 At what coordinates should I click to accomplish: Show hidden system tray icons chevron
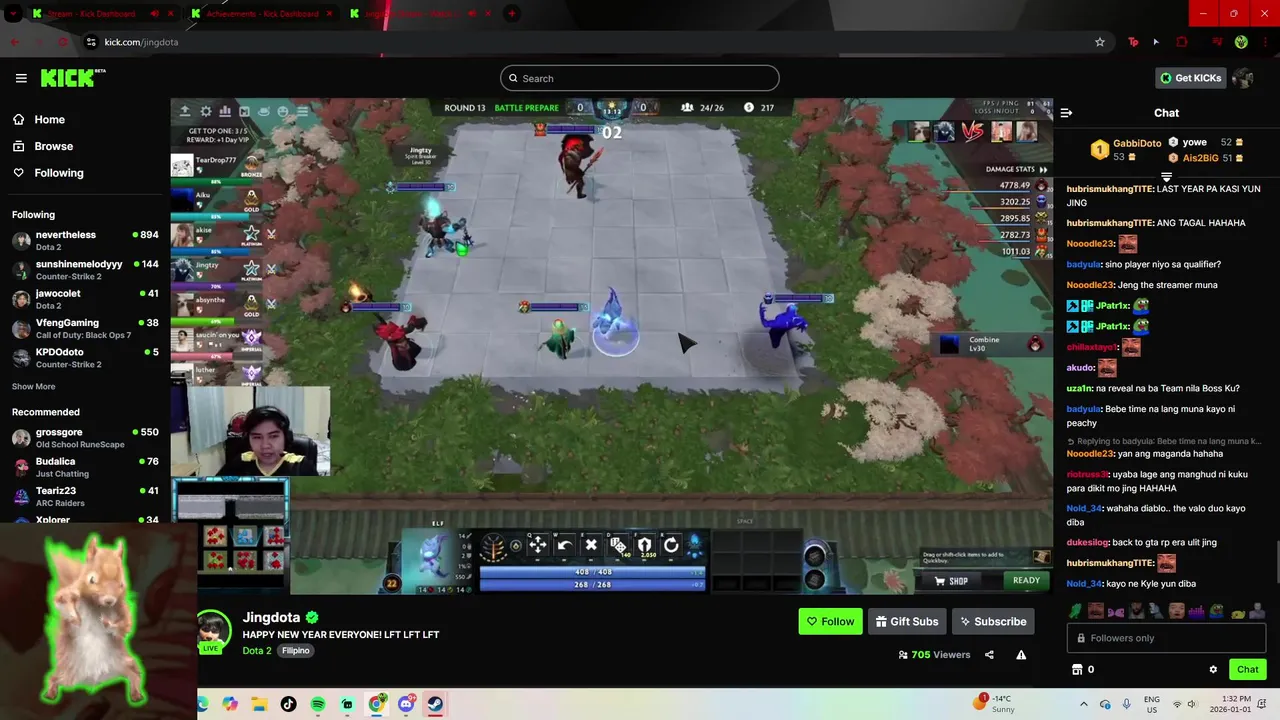click(1084, 704)
